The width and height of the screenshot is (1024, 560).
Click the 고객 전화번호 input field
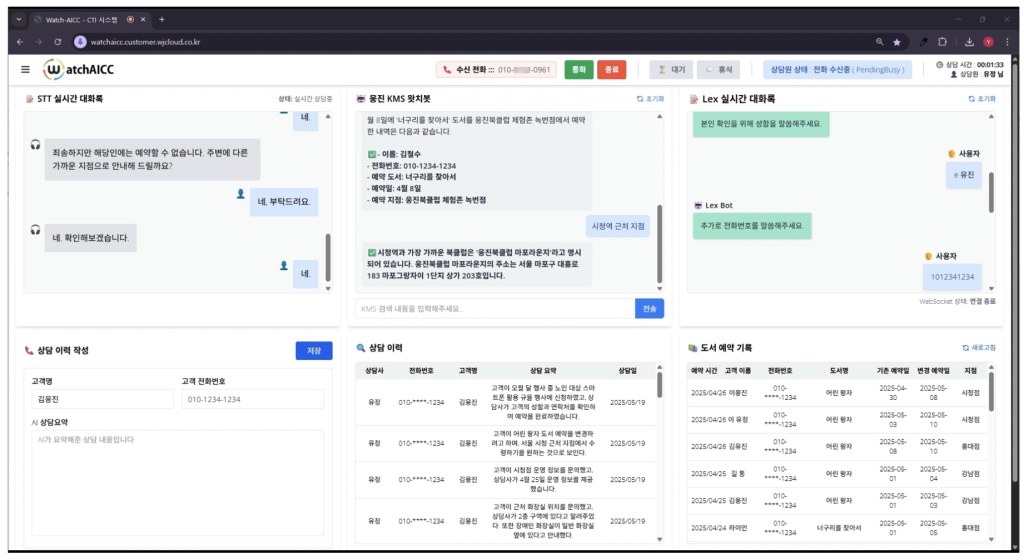[252, 399]
